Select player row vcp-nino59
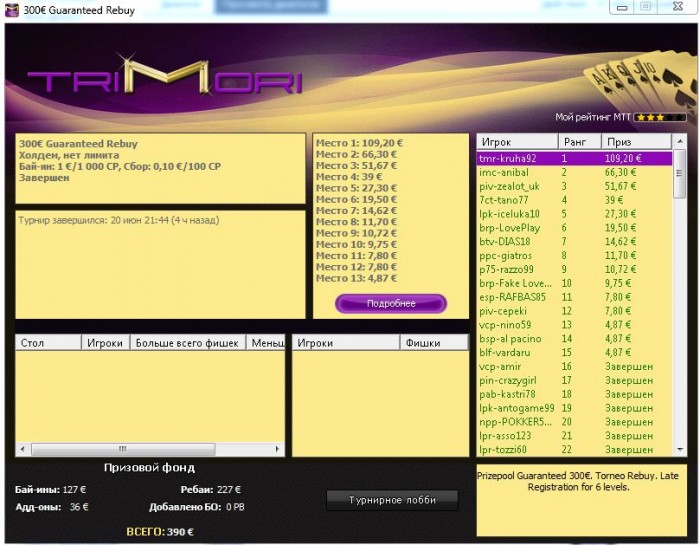This screenshot has width=700, height=545. 575,325
